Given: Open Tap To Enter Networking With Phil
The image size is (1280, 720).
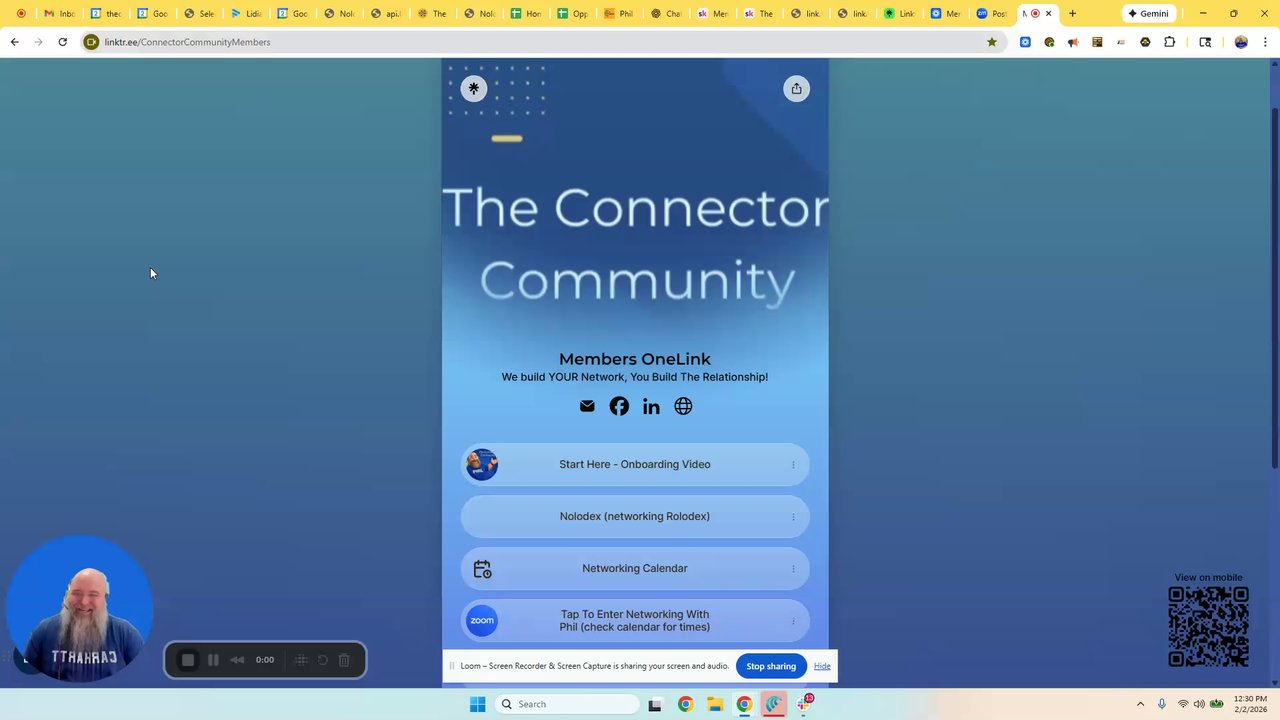Looking at the screenshot, I should point(635,621).
